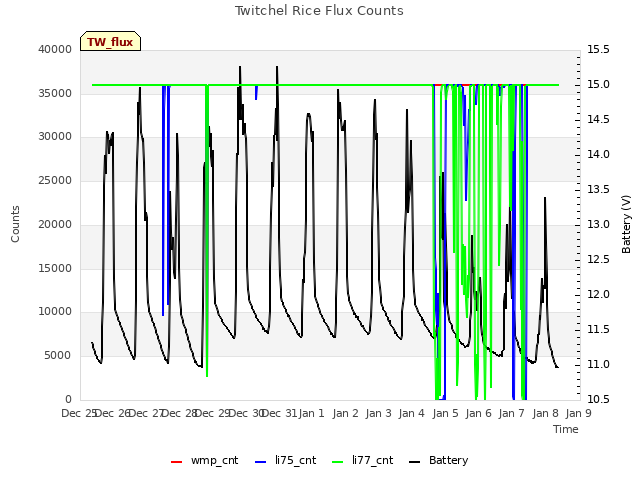Select the li77_cnt legend label

coord(373,460)
